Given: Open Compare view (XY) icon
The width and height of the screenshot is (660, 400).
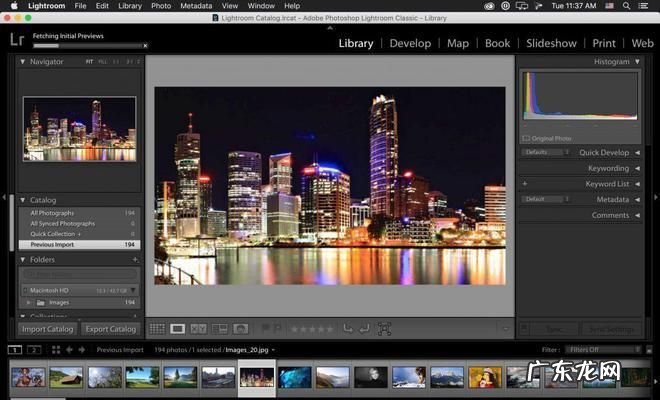Looking at the screenshot, I should point(199,328).
